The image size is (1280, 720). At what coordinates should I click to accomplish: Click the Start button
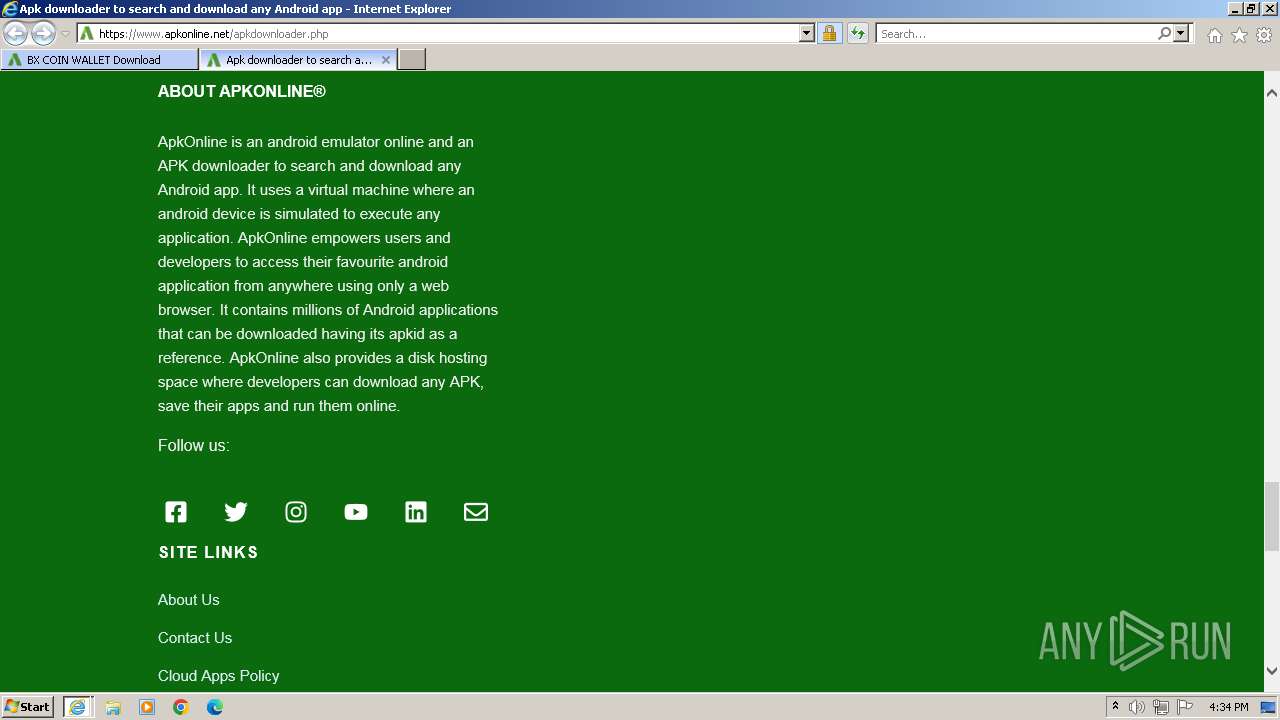point(28,707)
